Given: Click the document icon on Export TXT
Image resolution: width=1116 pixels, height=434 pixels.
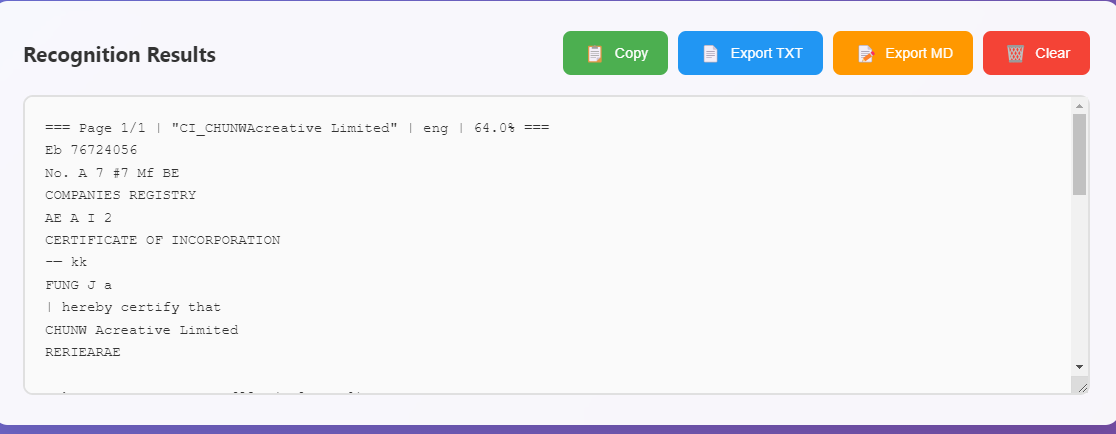Looking at the screenshot, I should (711, 54).
